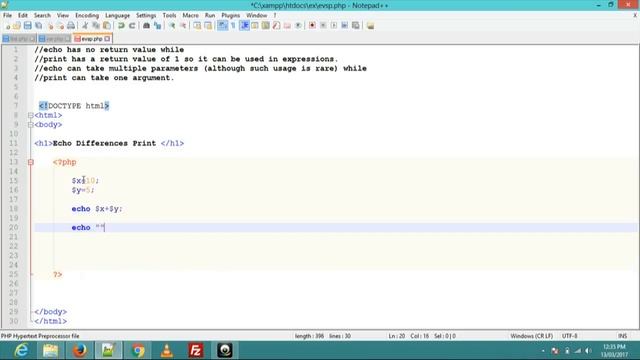Viewport: 640px width, 360px height.
Task: Open the Run menu
Action: pyautogui.click(x=210, y=15)
